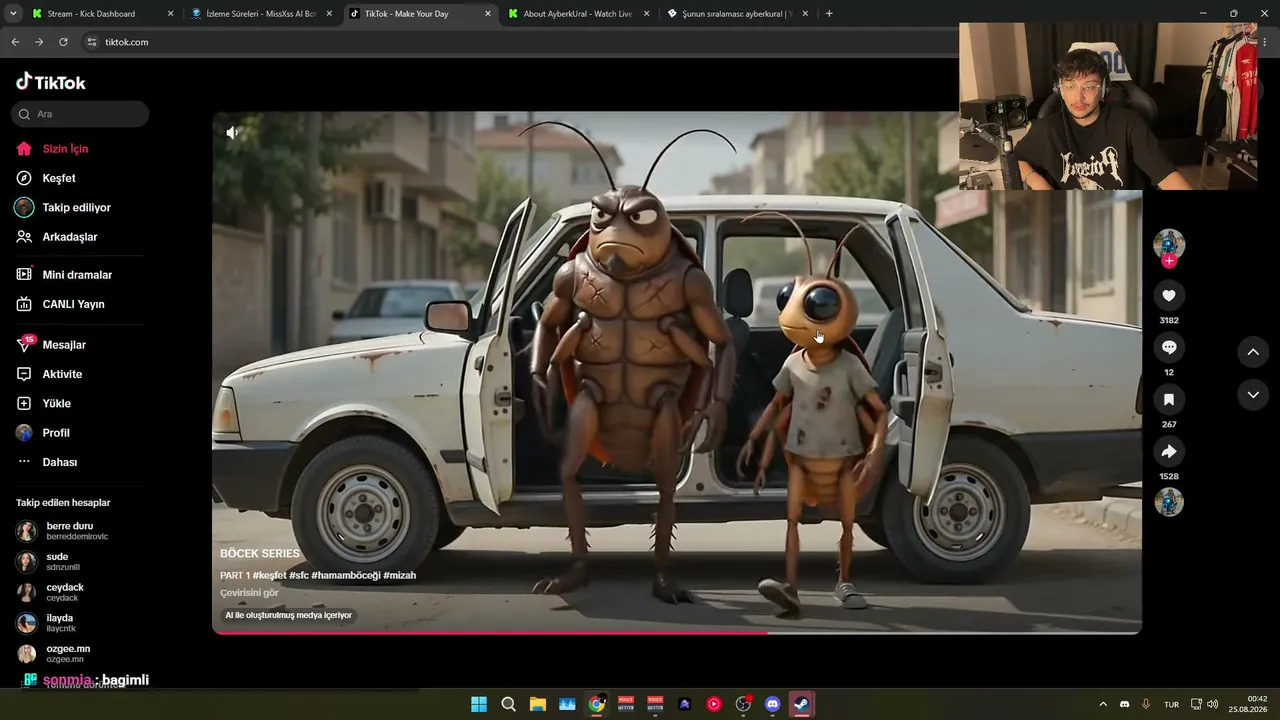The height and width of the screenshot is (720, 1280).
Task: Open the #mizah hashtag
Action: [x=400, y=575]
